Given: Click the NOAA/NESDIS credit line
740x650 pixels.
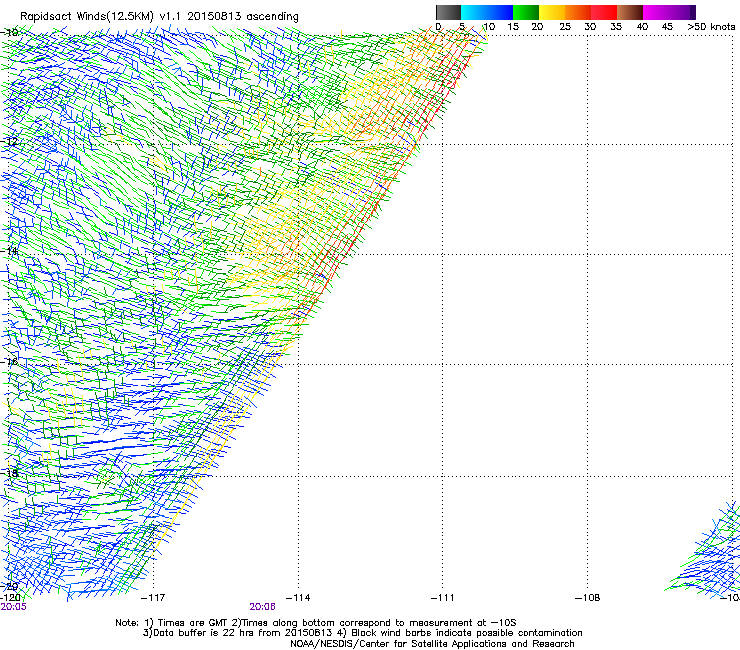Looking at the screenshot, I should pos(432,644).
